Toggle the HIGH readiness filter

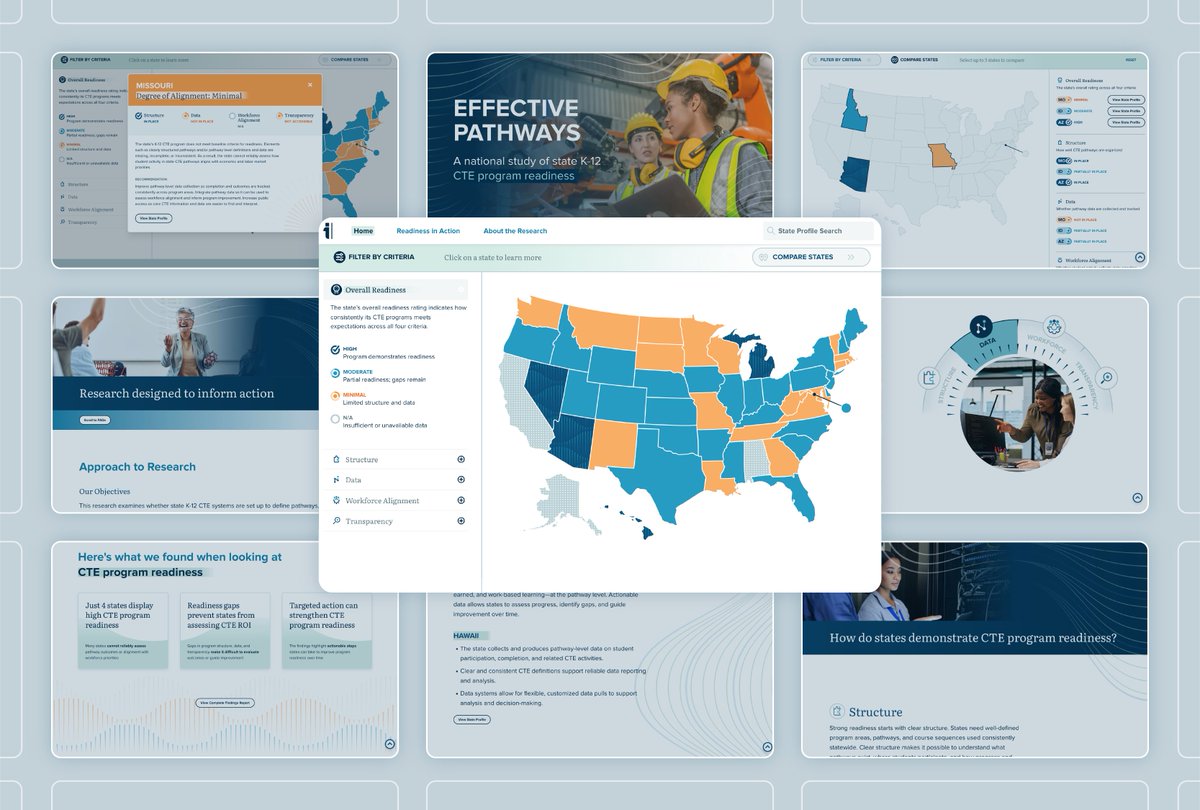[x=335, y=350]
